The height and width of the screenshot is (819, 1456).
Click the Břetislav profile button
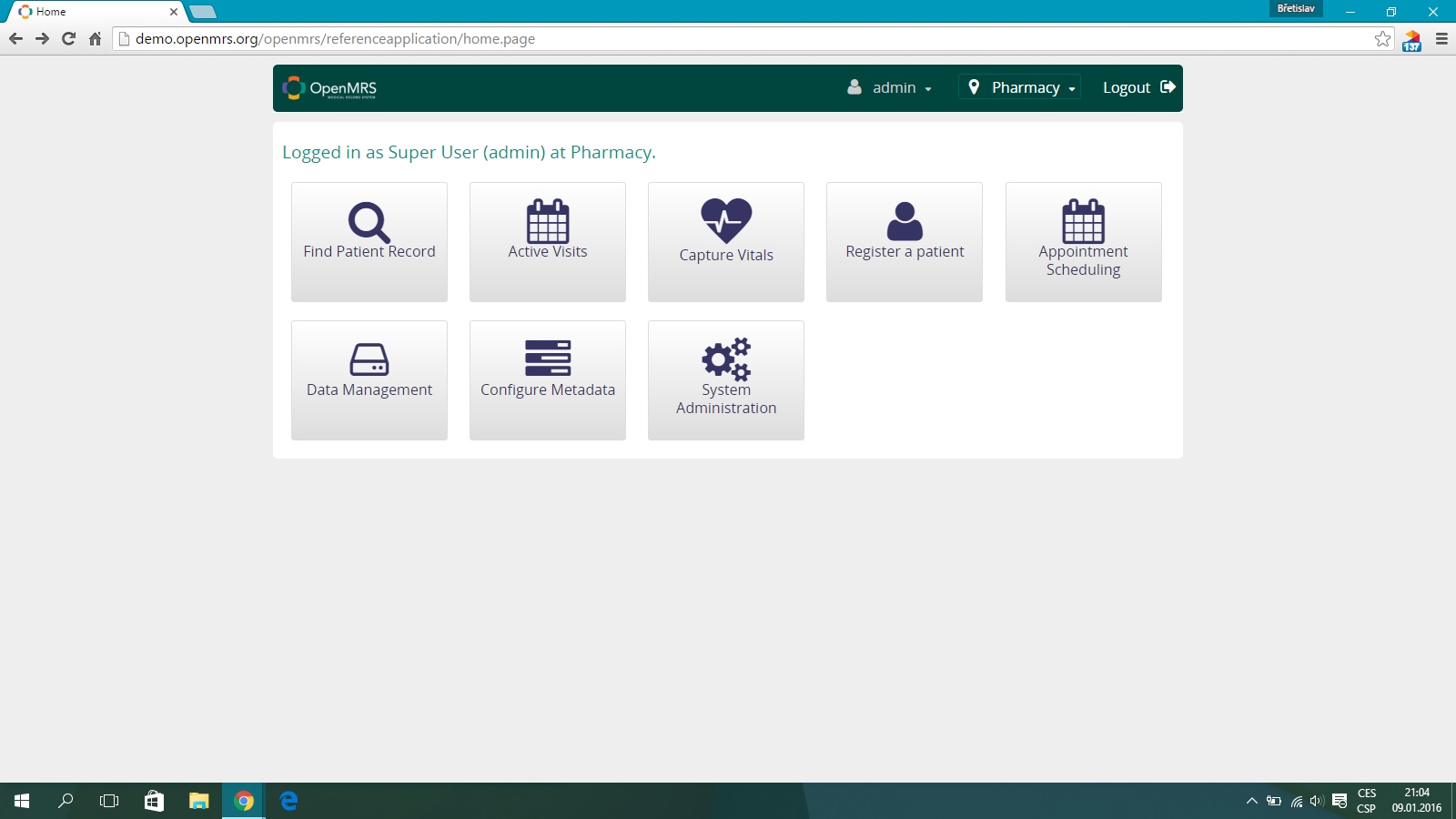click(x=1296, y=8)
